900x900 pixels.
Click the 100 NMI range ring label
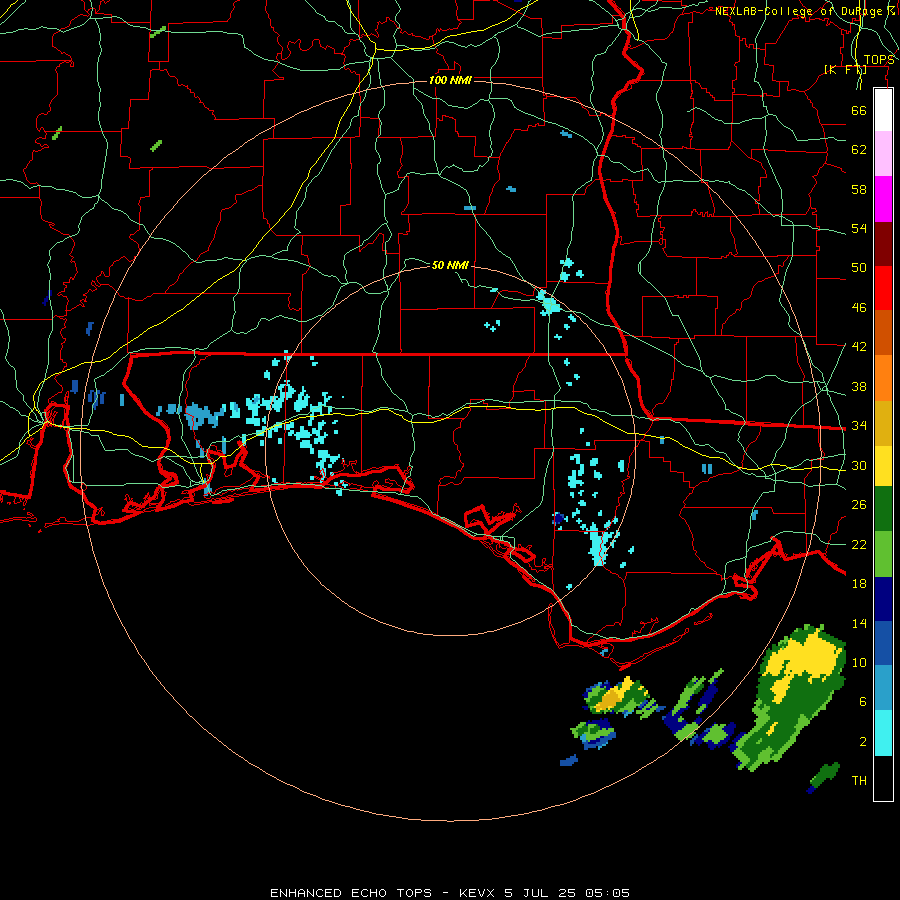click(x=450, y=80)
